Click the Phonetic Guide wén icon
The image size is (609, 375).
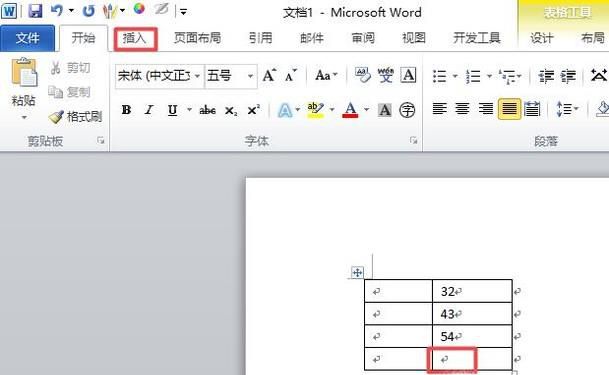click(386, 75)
